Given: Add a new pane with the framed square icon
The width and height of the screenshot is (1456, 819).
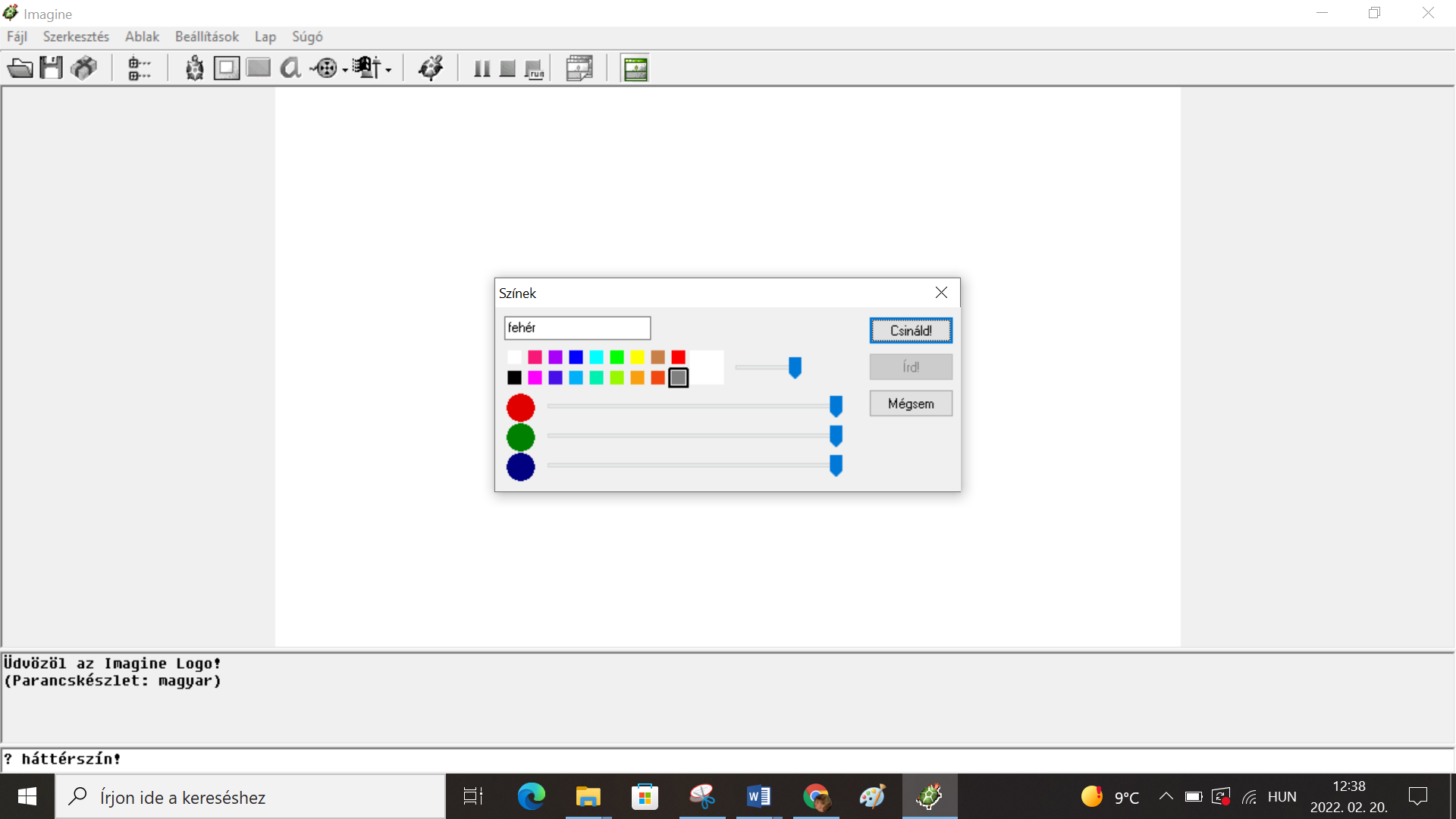Looking at the screenshot, I should pyautogui.click(x=227, y=68).
